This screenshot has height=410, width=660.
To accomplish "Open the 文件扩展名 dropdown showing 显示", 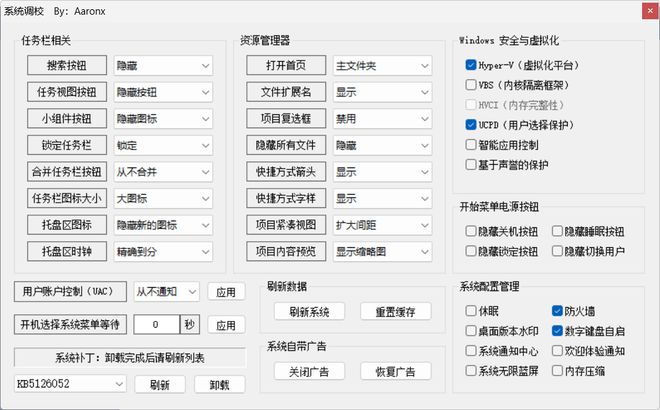I will [x=382, y=92].
